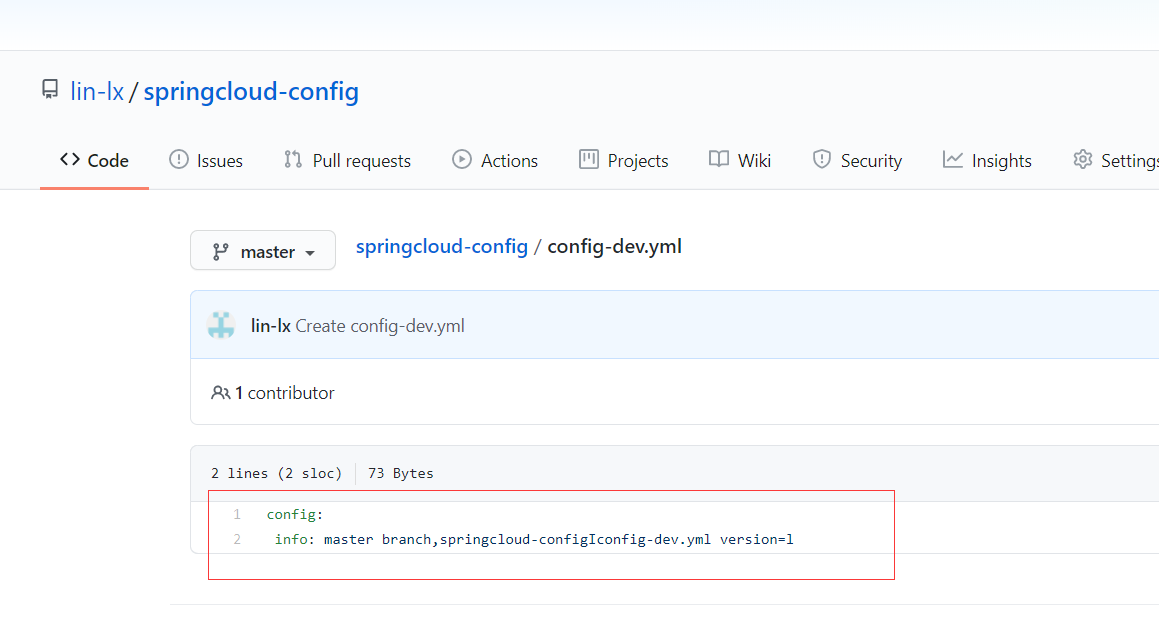Screen dimensions: 1159x635
Task: Open the Pull requests tab
Action: tap(347, 160)
